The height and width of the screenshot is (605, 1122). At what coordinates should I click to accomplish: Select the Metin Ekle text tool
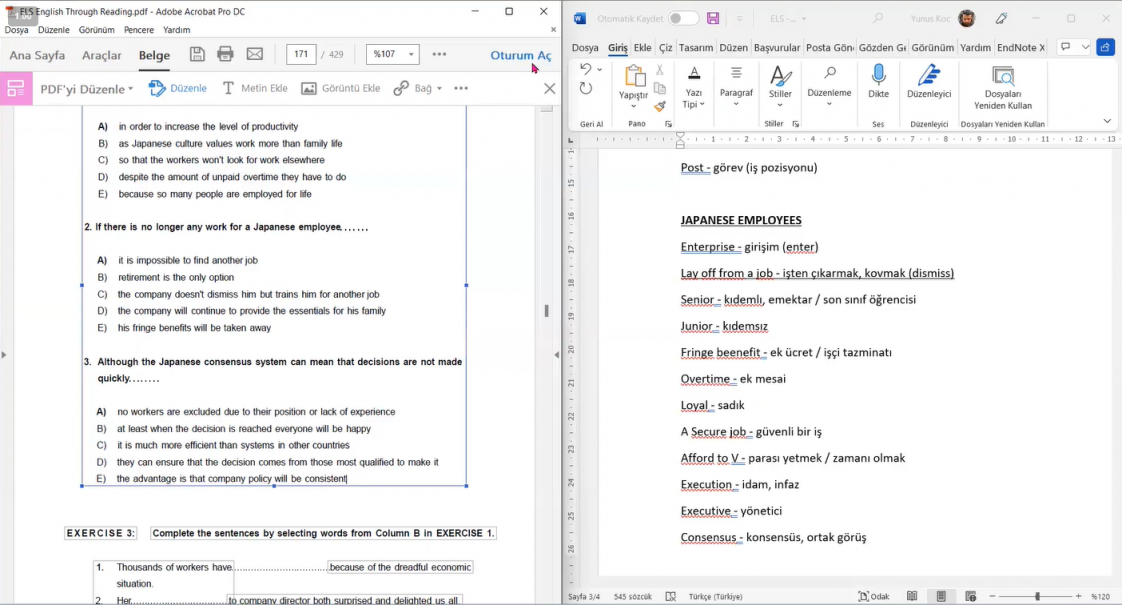254,88
